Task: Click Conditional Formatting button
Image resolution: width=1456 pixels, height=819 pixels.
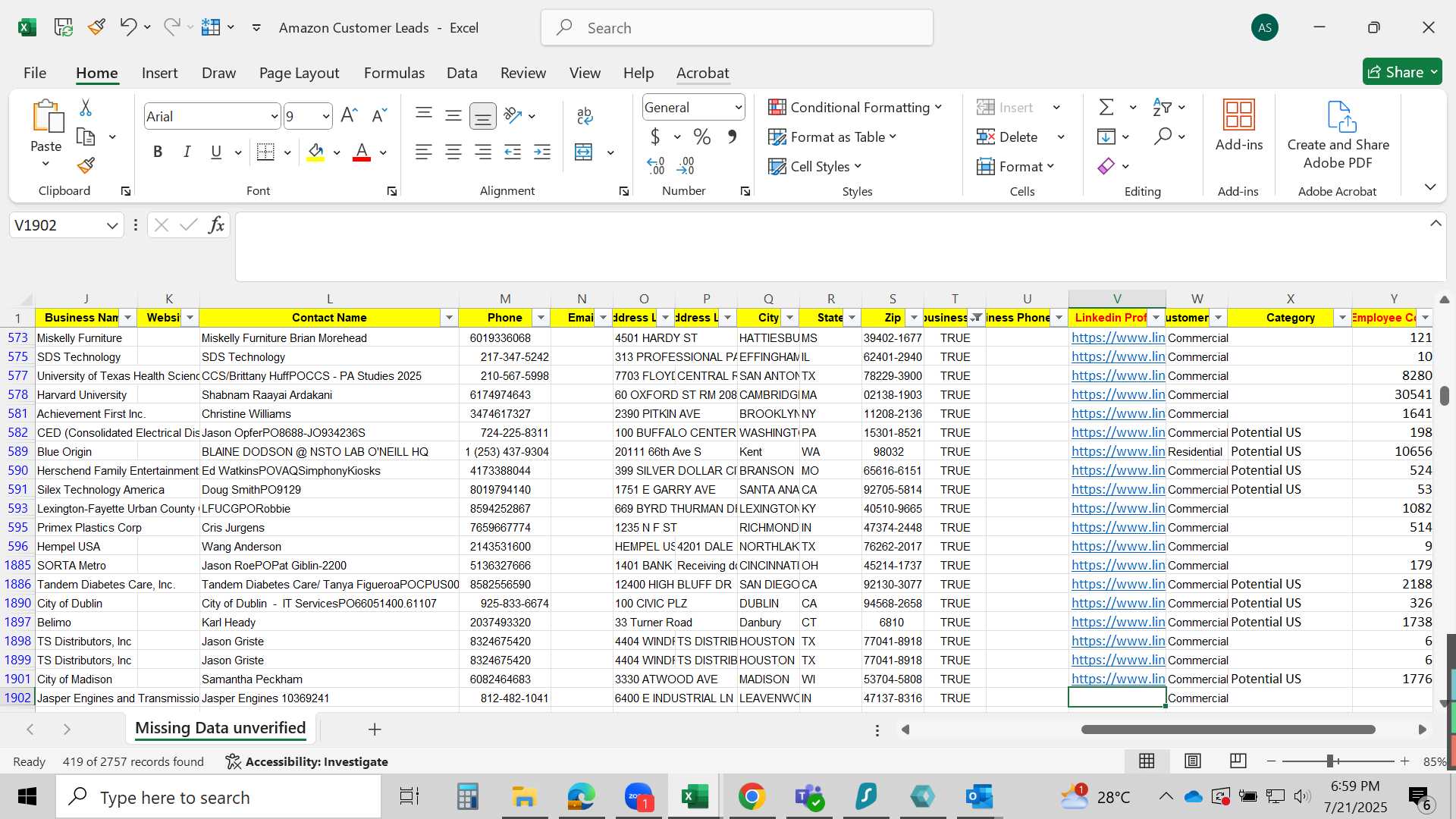Action: [855, 107]
